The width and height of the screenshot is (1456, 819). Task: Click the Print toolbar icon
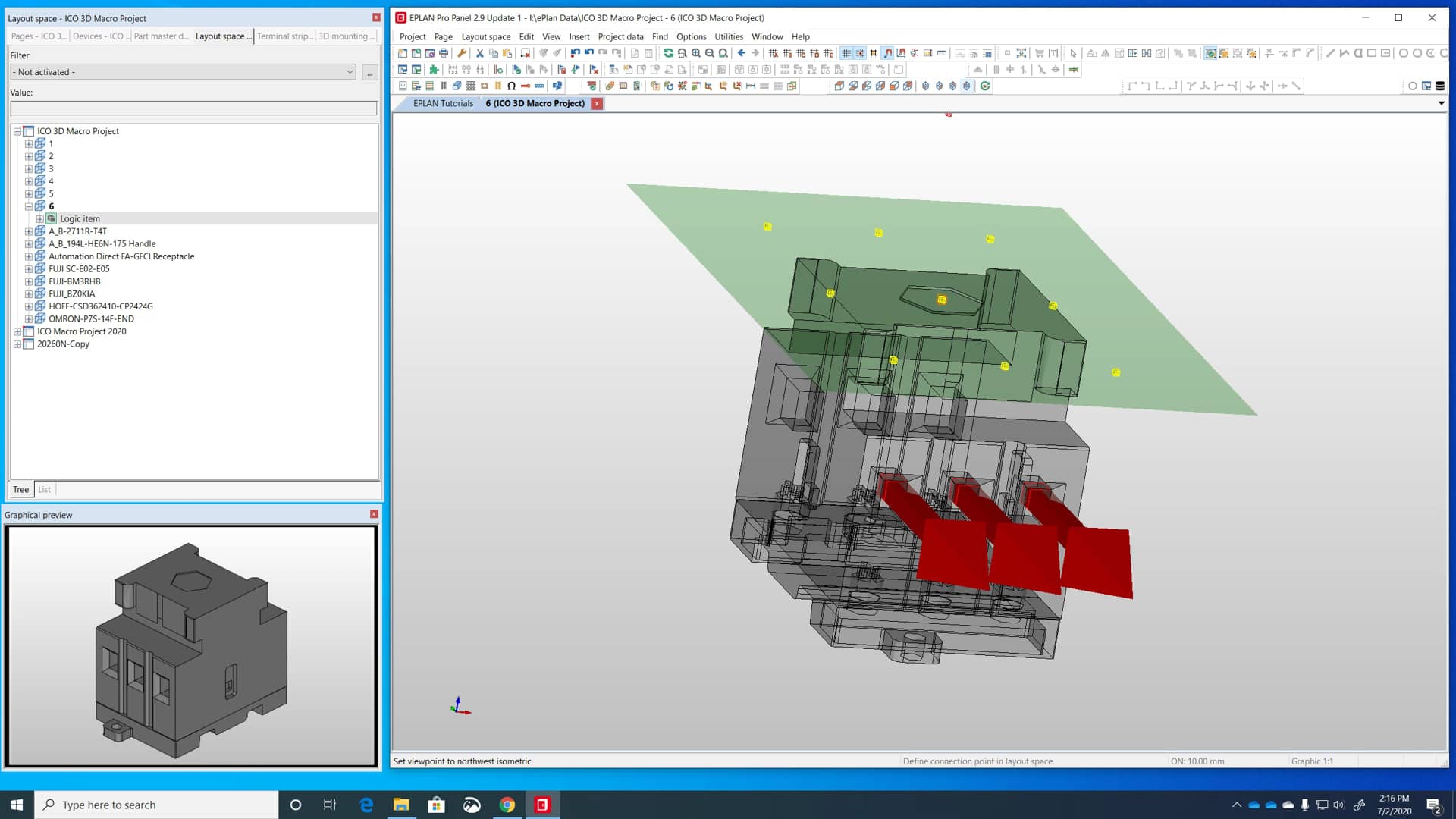pyautogui.click(x=444, y=53)
